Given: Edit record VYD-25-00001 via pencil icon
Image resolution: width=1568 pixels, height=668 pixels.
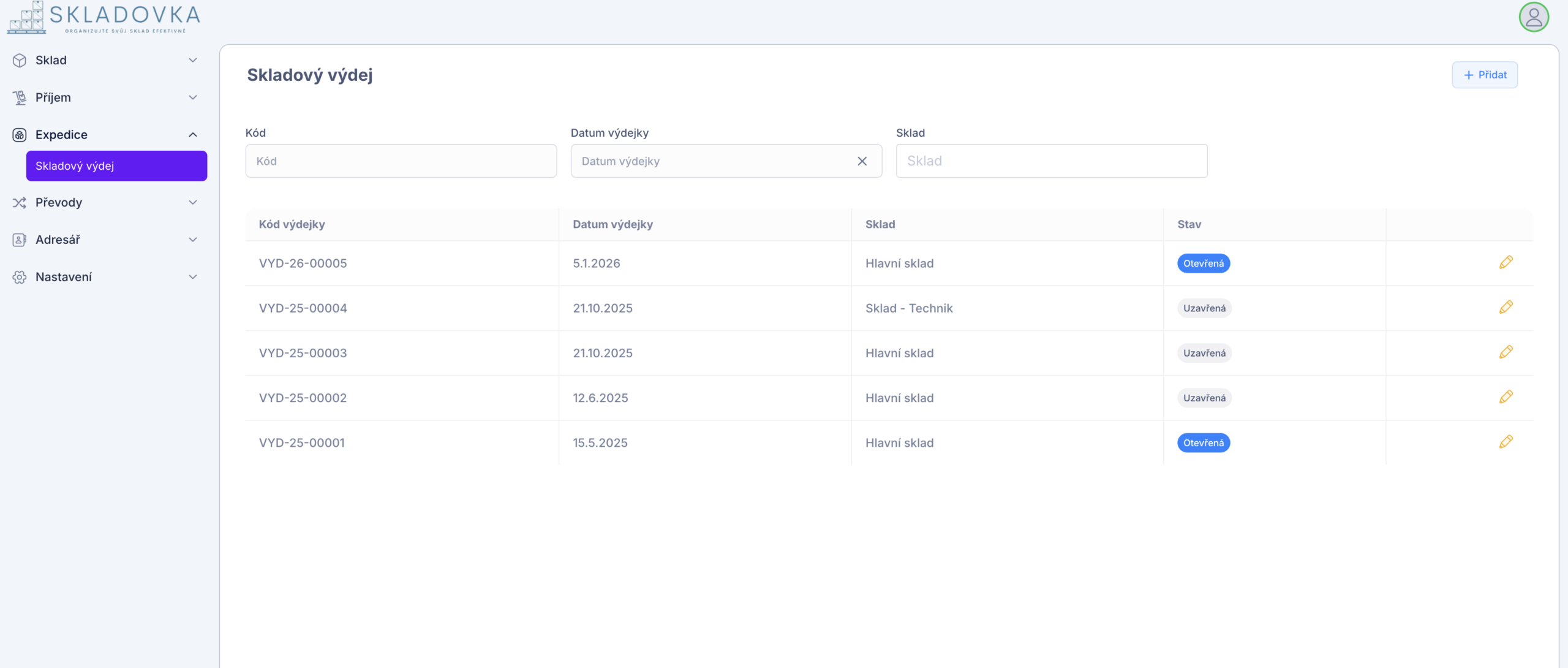Looking at the screenshot, I should pyautogui.click(x=1506, y=442).
